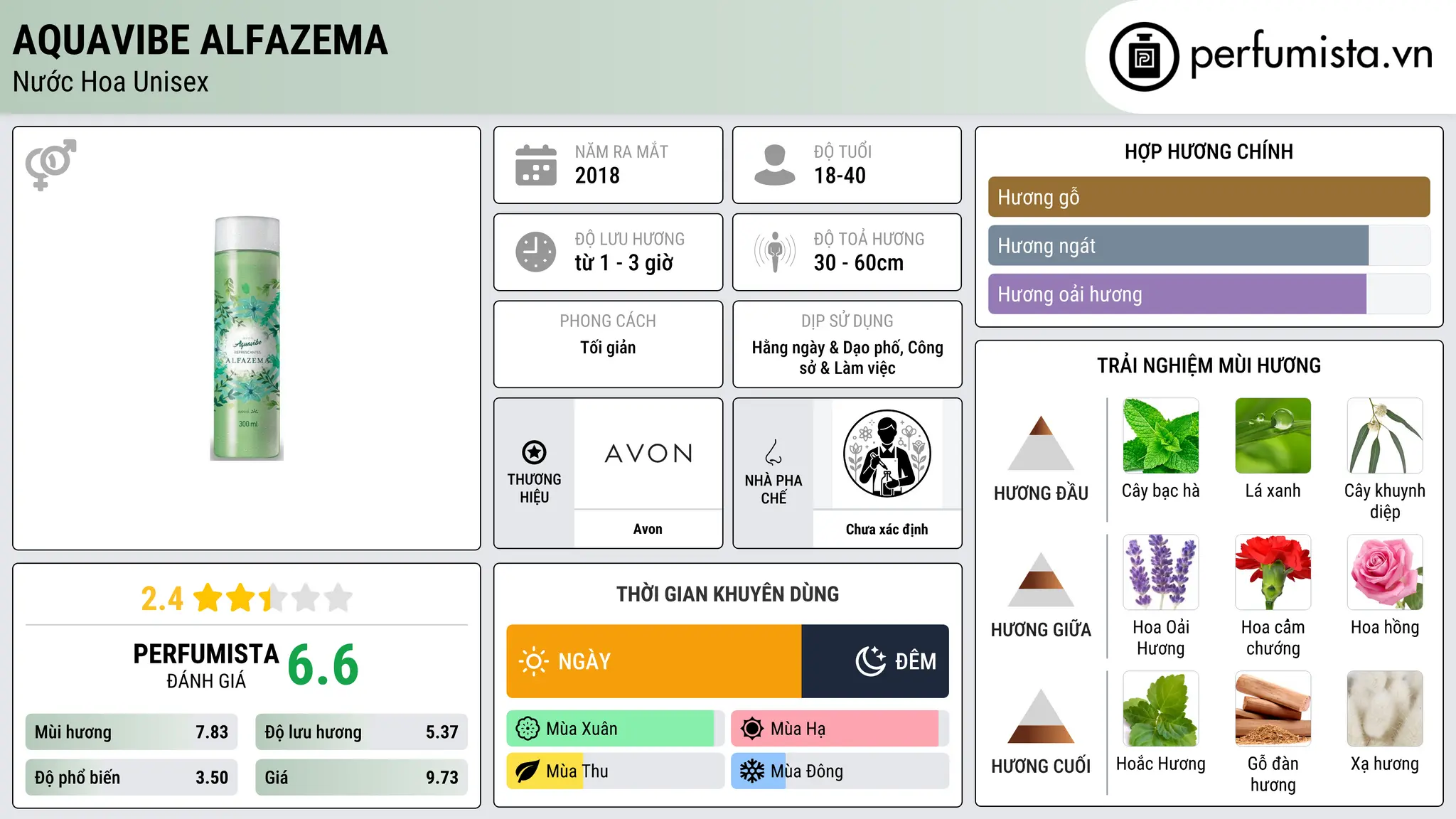Viewport: 1456px width, 819px height.
Task: Click the unisex gender symbol icon
Action: click(x=50, y=164)
